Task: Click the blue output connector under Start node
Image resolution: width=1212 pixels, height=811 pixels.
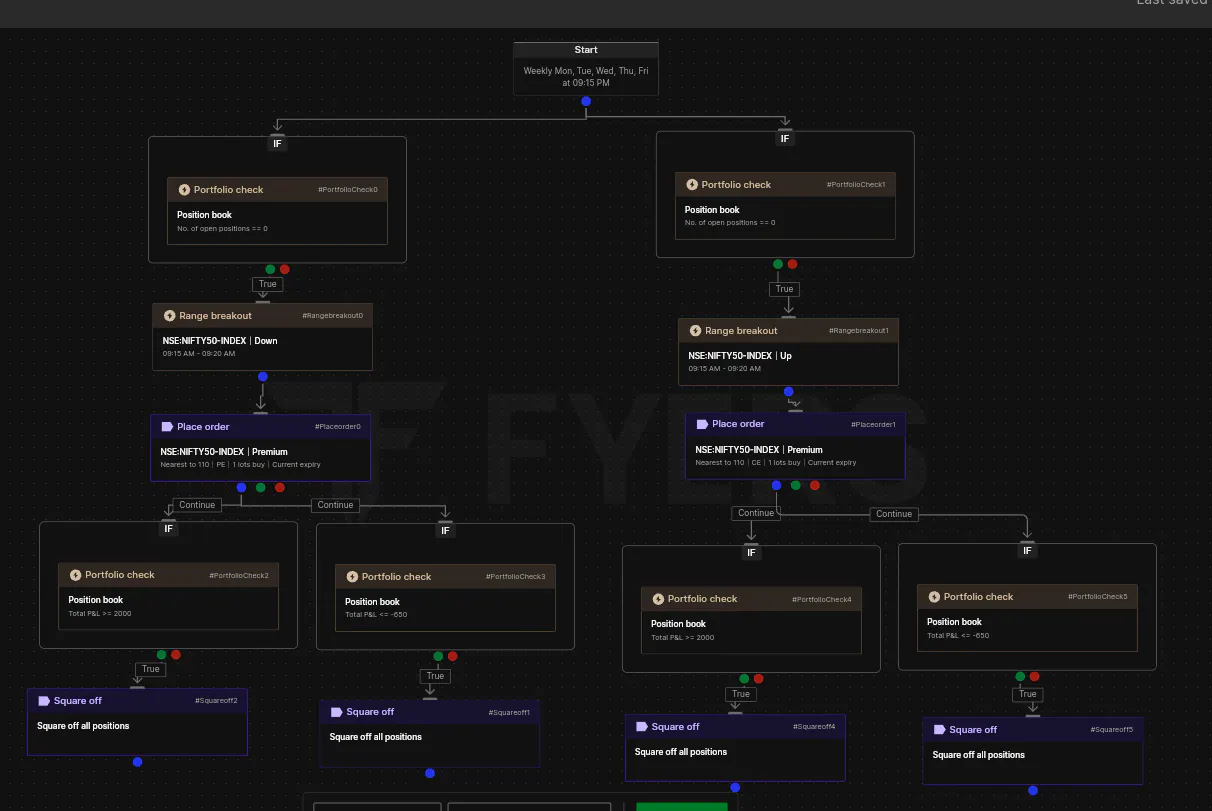Action: 586,101
